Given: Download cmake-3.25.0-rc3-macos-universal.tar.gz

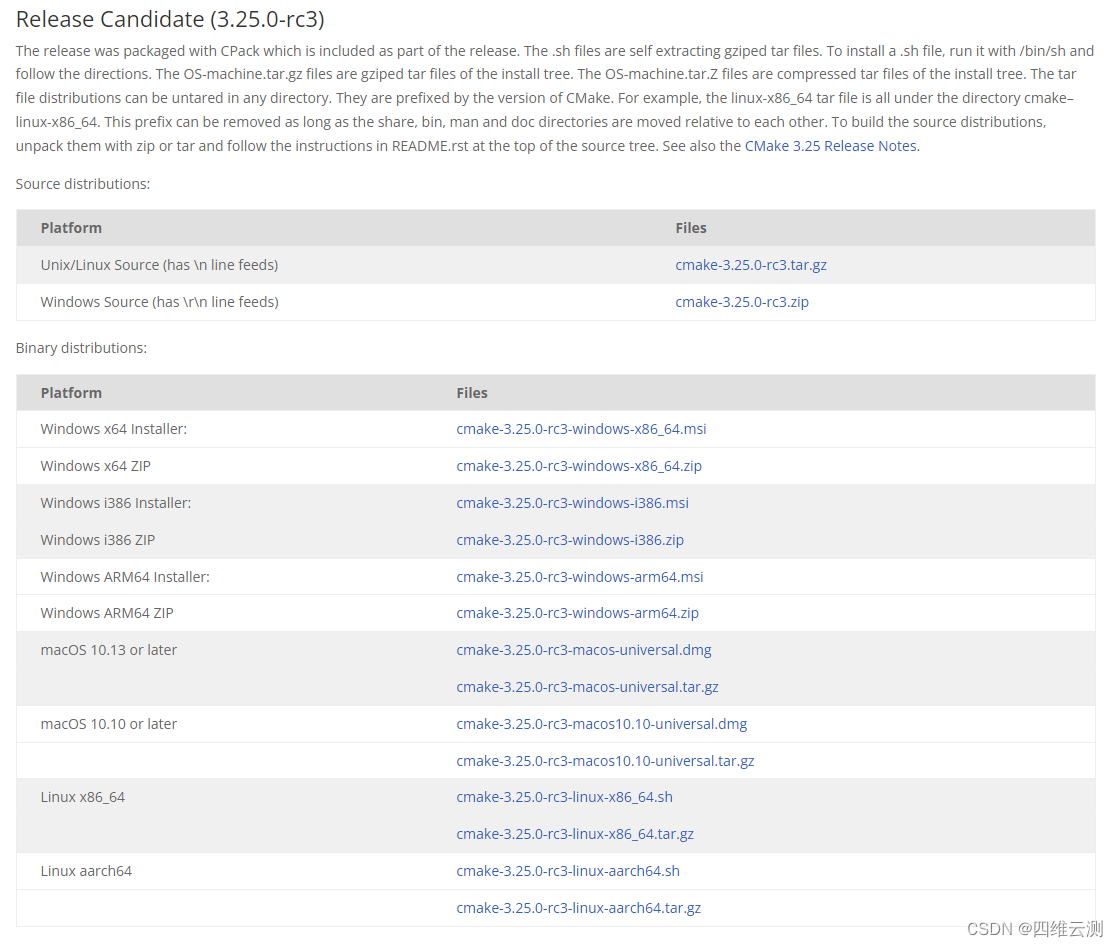Looking at the screenshot, I should (587, 687).
